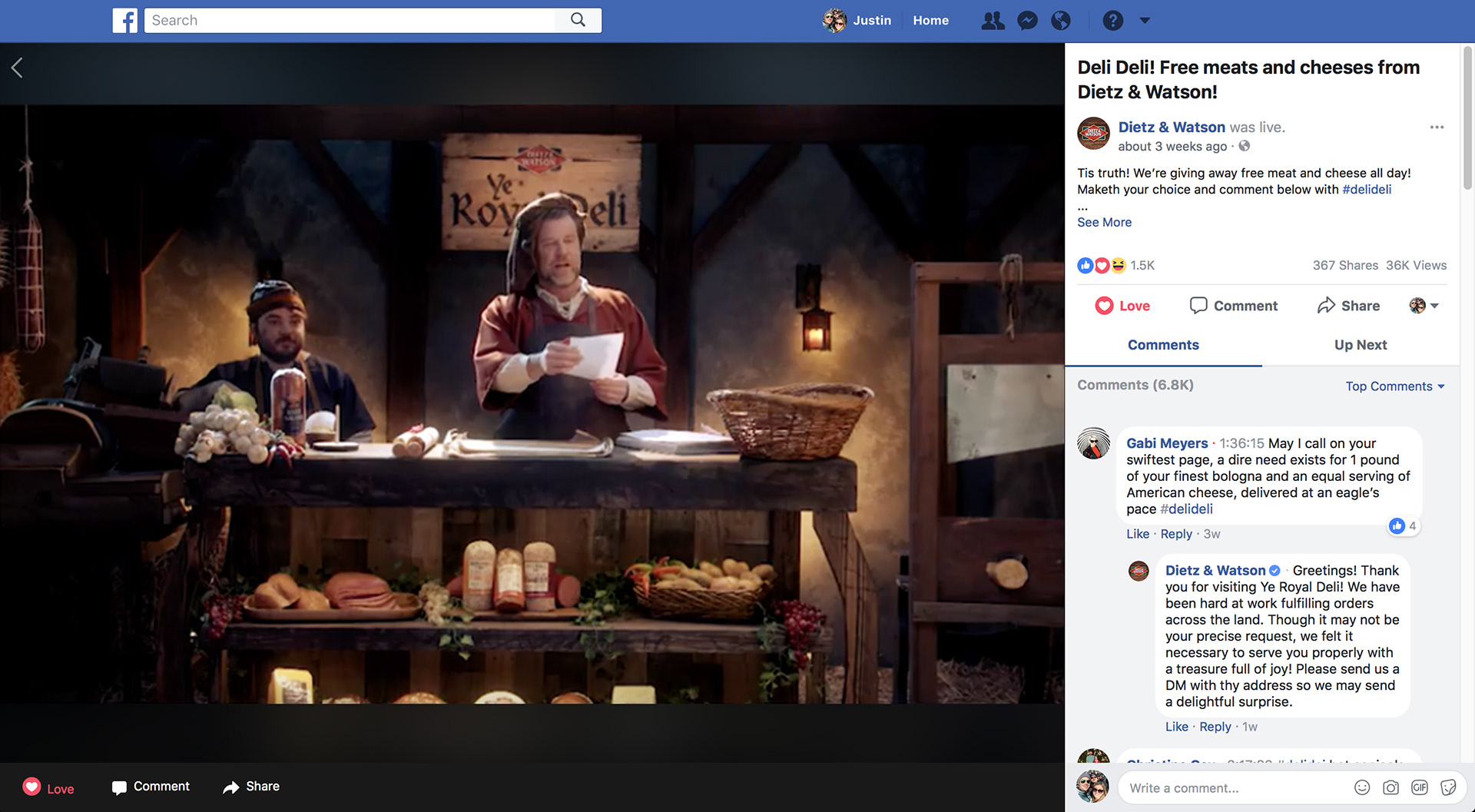Click the public privacy globe icon near timestamp
The height and width of the screenshot is (812, 1475).
[1244, 146]
